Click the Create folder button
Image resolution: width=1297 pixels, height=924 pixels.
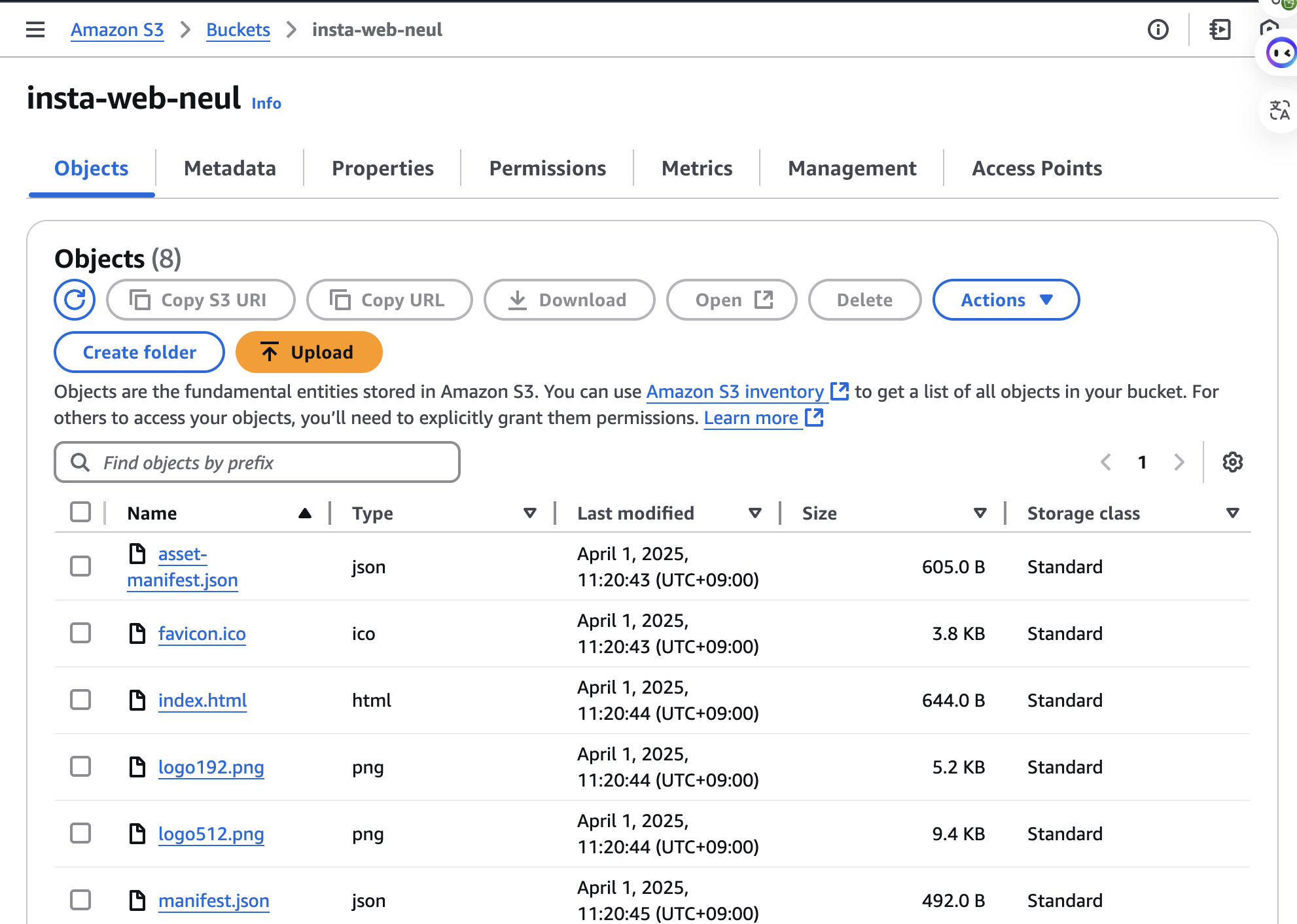(139, 352)
